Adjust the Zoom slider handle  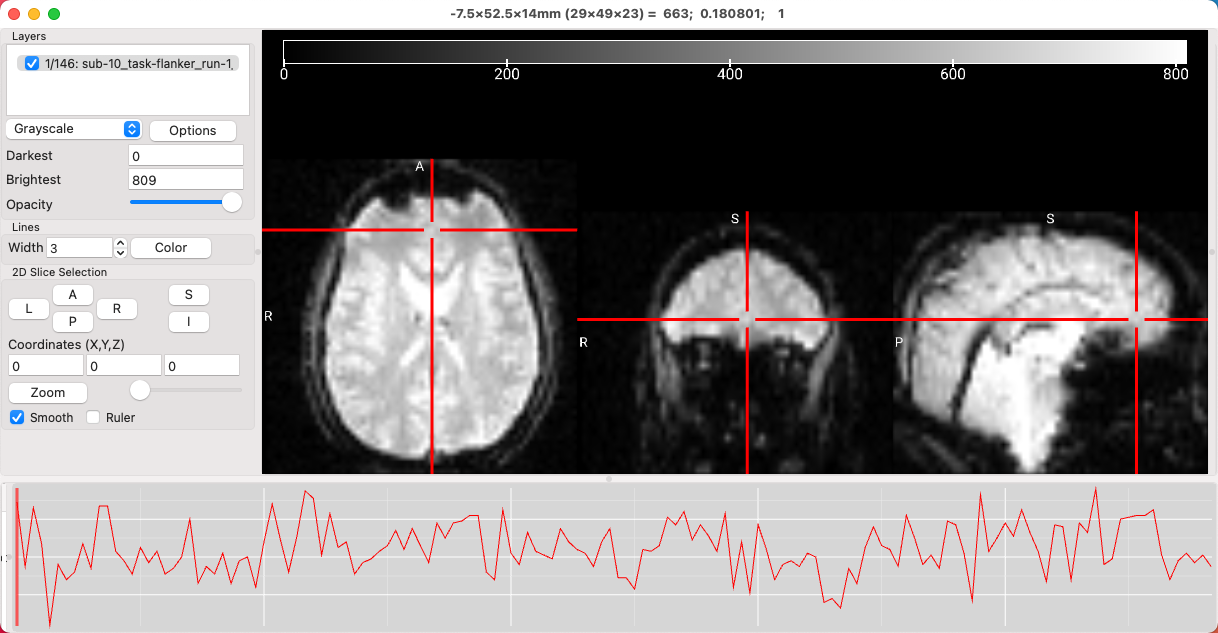[x=141, y=389]
